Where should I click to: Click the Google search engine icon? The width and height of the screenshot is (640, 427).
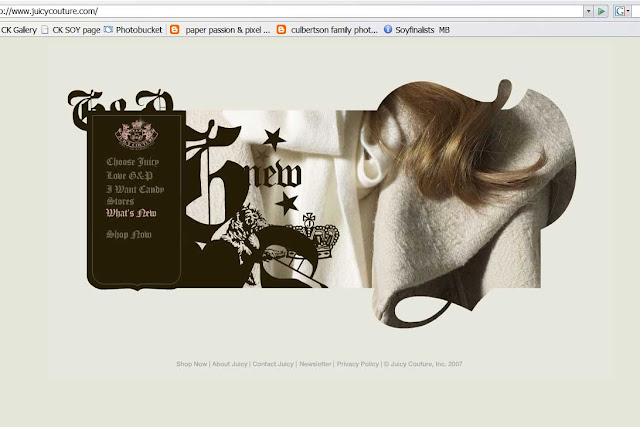[620, 11]
